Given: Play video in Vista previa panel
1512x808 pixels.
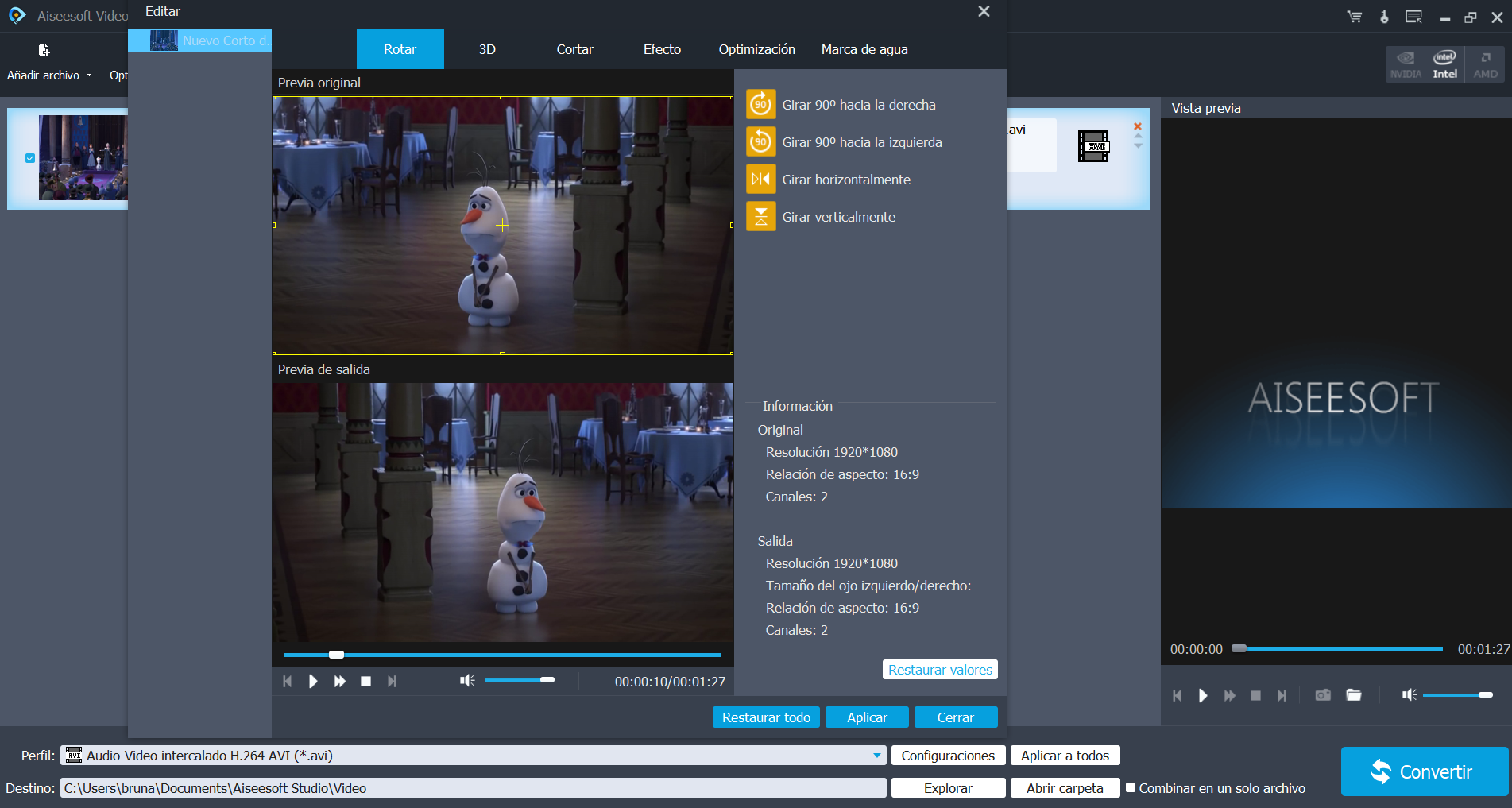Looking at the screenshot, I should point(1203,696).
